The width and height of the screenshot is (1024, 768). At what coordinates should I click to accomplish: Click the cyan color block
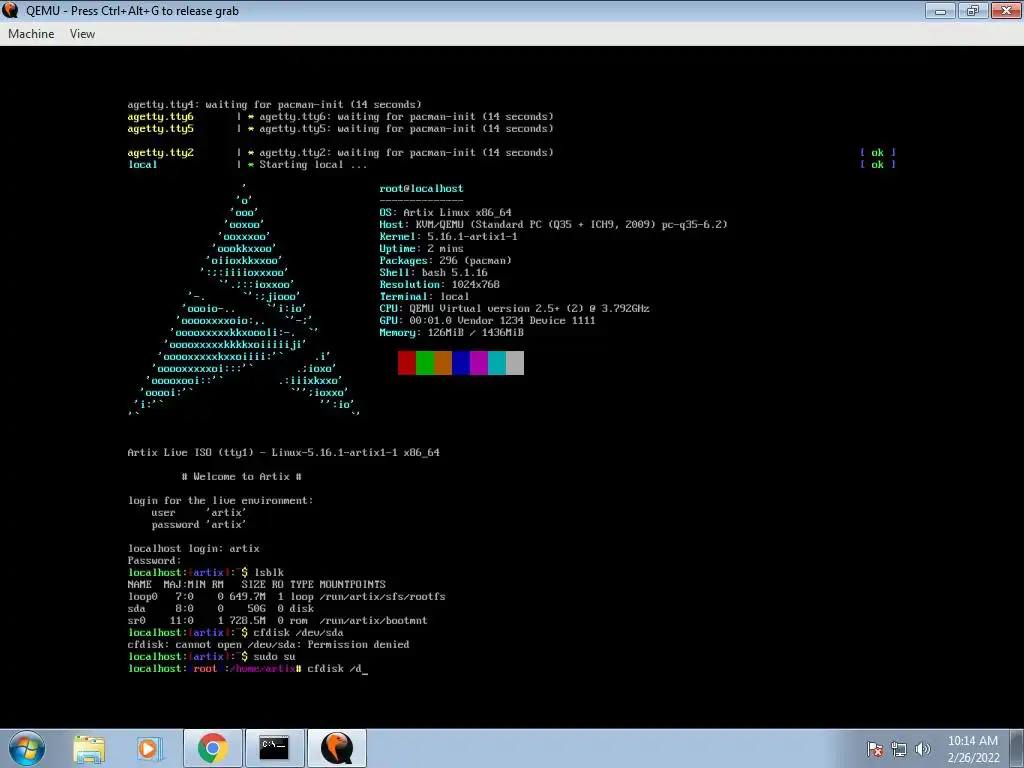497,363
